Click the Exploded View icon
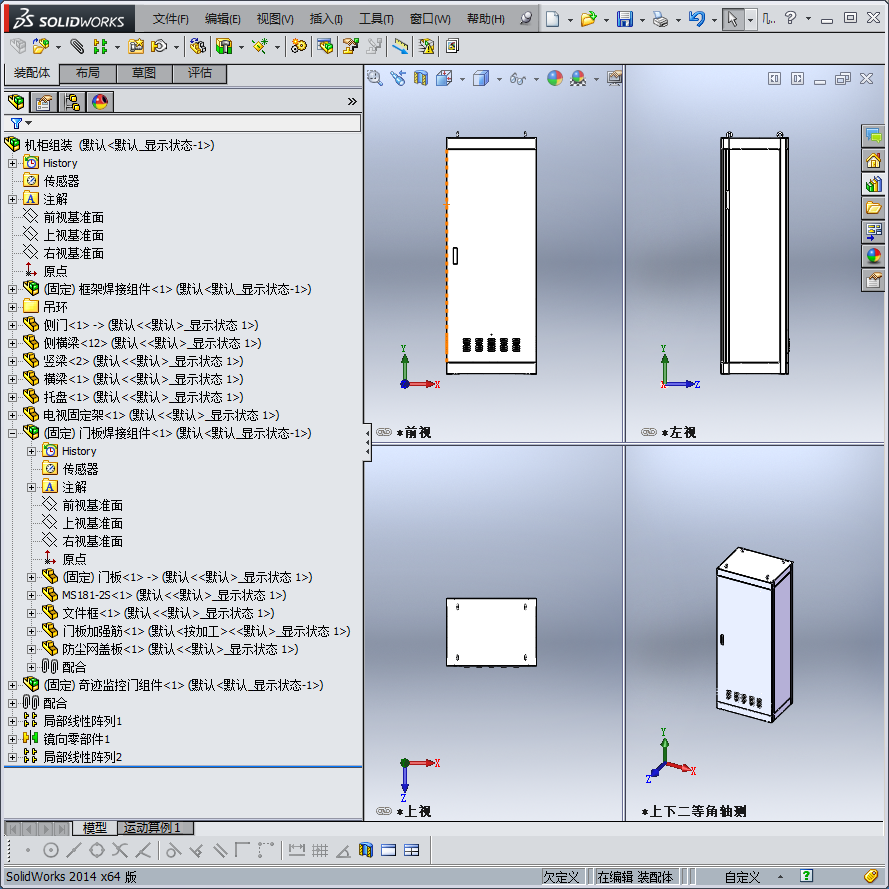 click(351, 46)
